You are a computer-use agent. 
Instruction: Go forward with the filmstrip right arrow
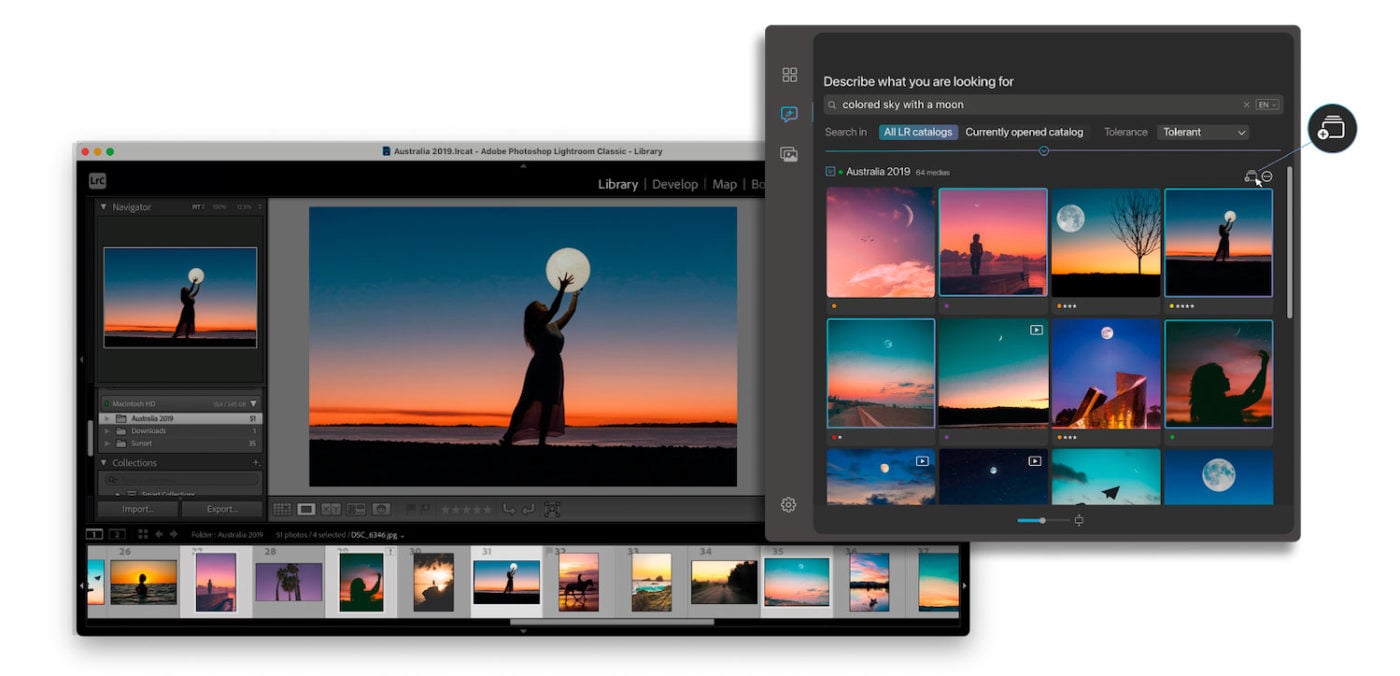[173, 534]
